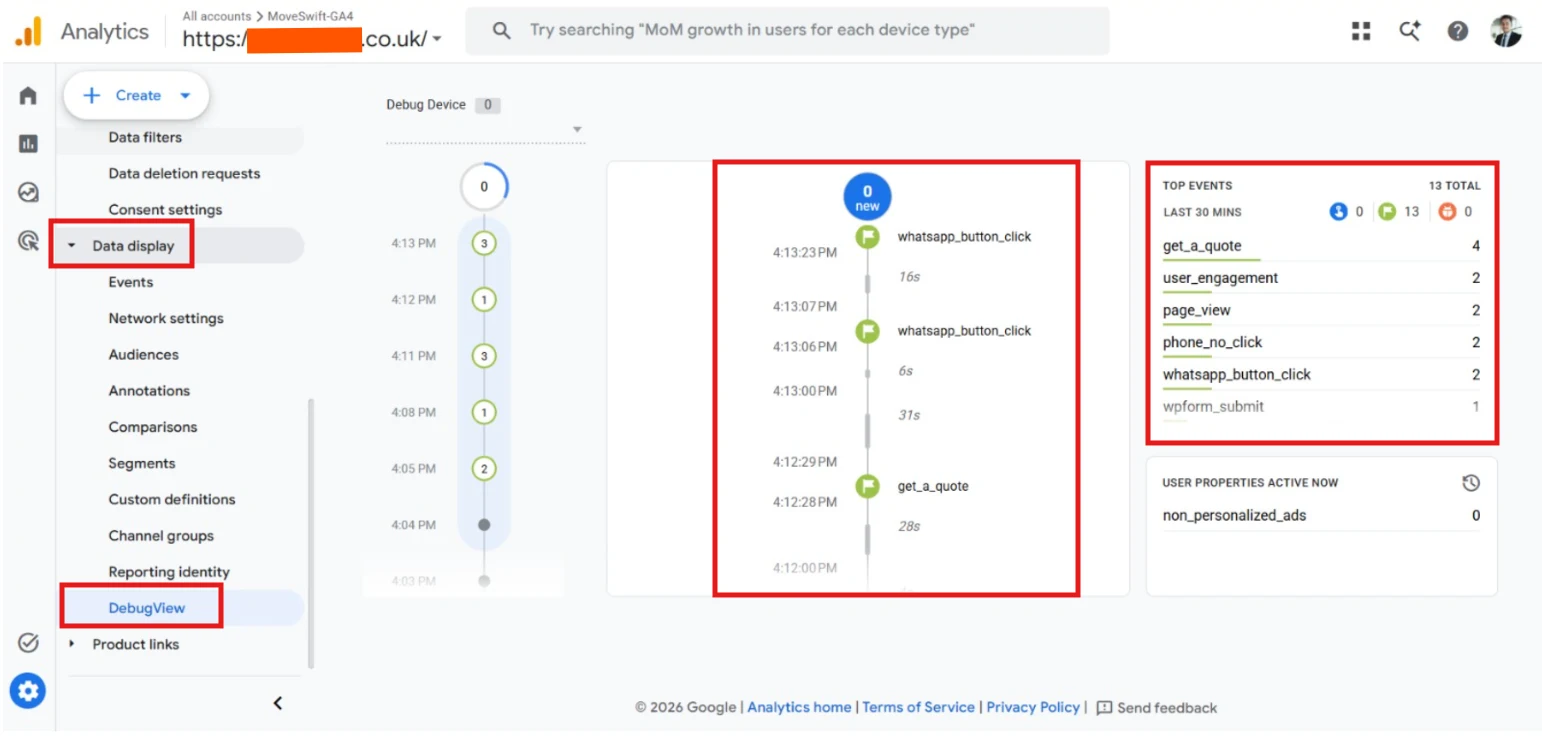This screenshot has width=1542, height=737.
Task: Click the green flag event count icon
Action: (x=1387, y=212)
